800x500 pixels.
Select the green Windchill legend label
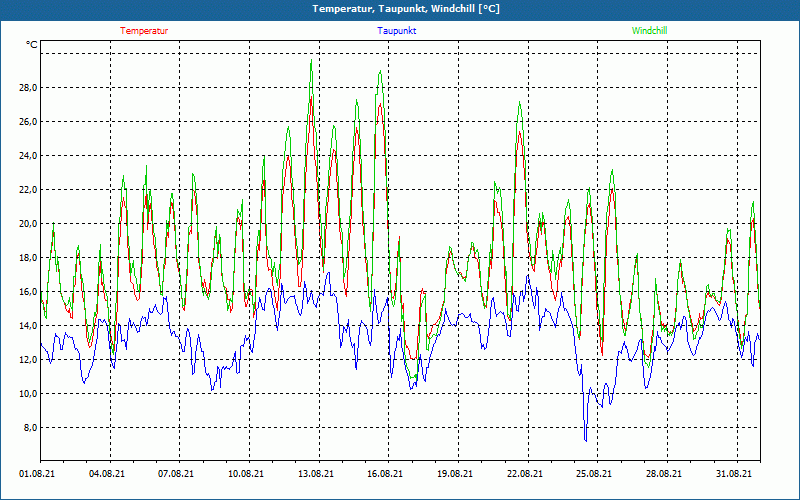point(650,31)
